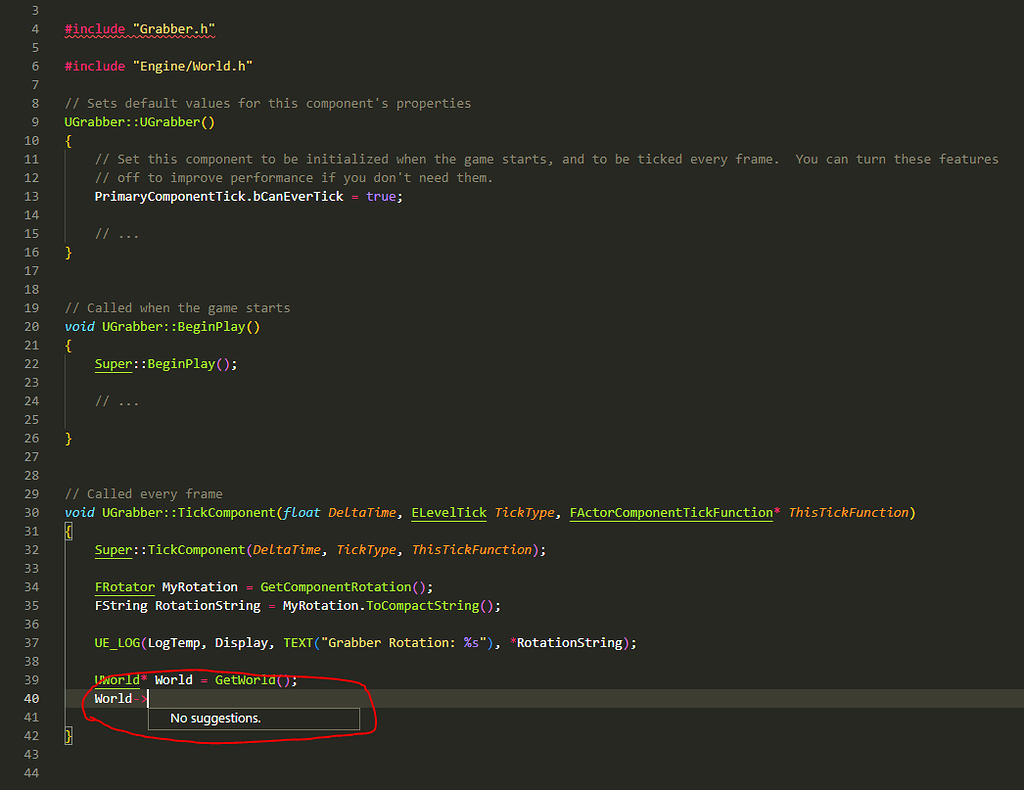Viewport: 1024px width, 790px height.
Task: Click the underlined ELevelTick type name
Action: point(449,513)
